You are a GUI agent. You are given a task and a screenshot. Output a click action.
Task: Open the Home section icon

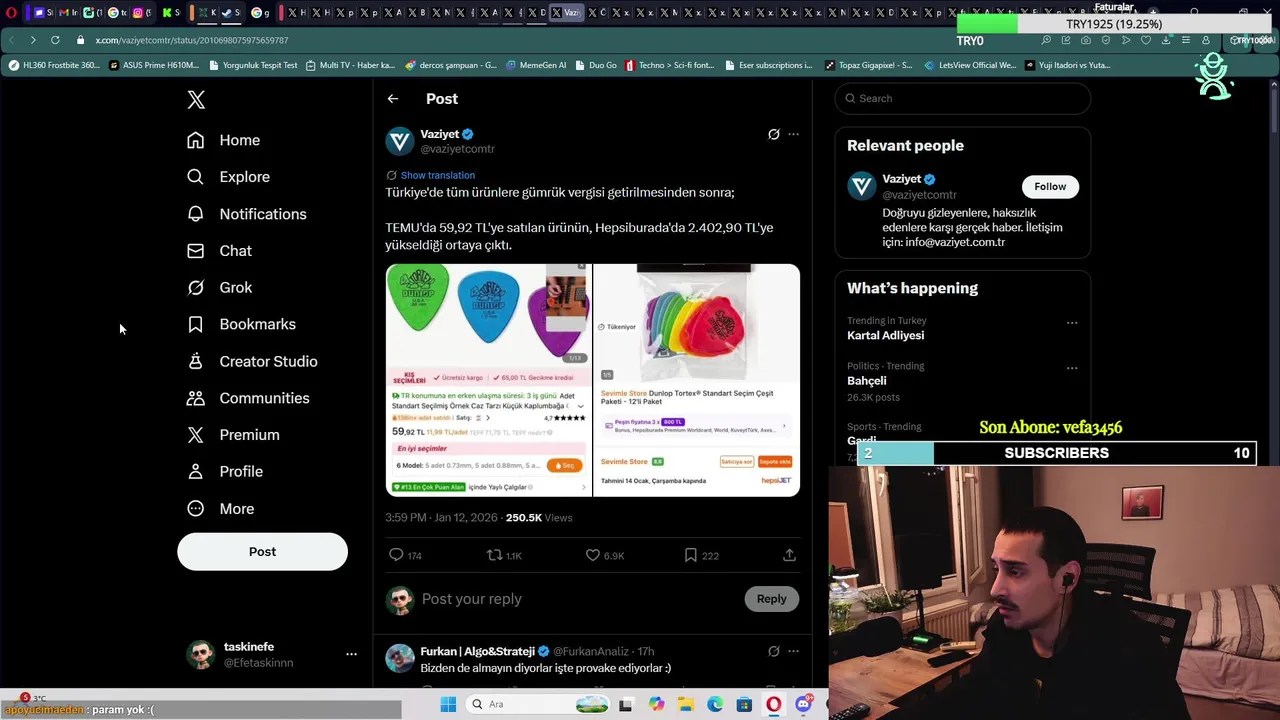(196, 140)
